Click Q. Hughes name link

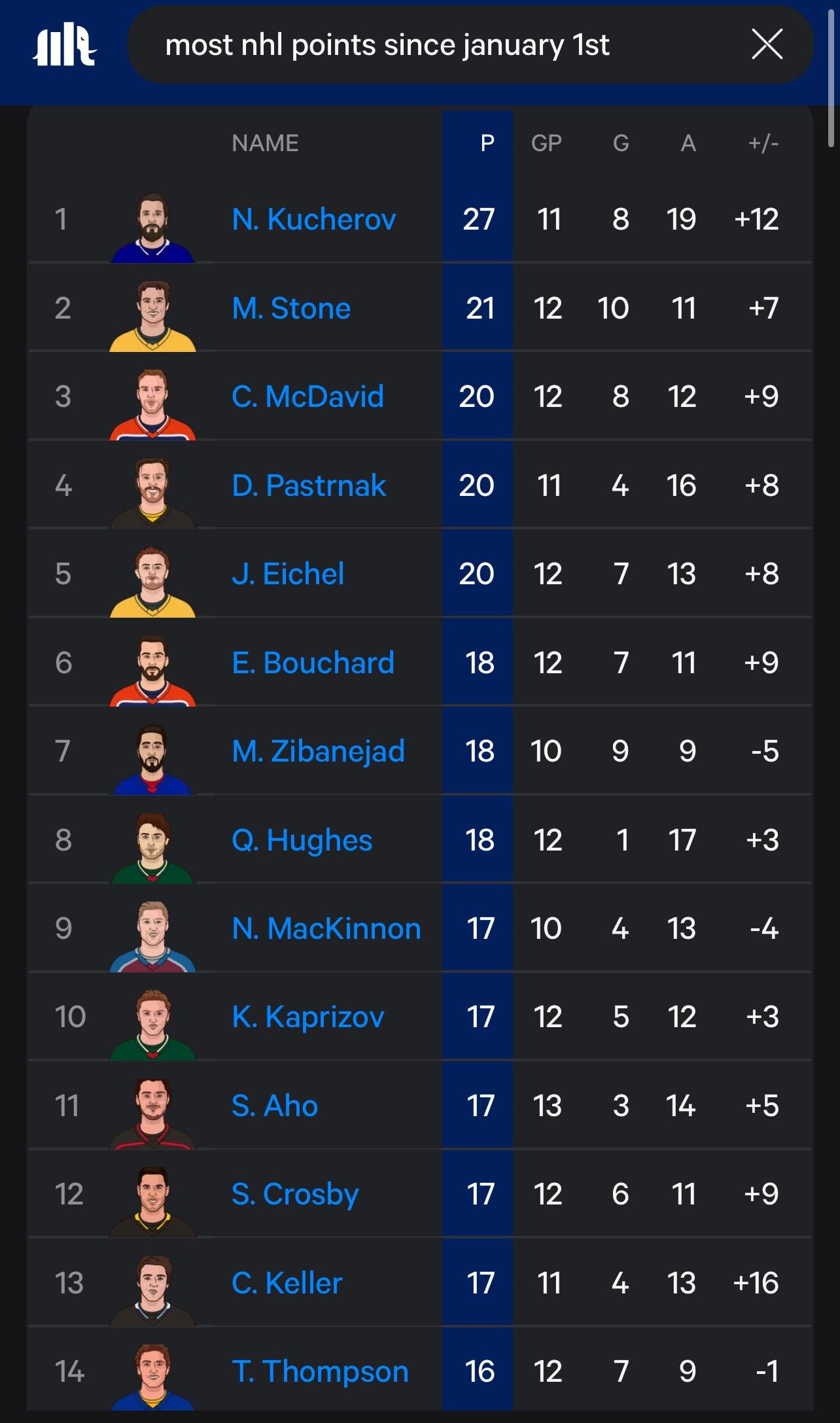pyautogui.click(x=302, y=840)
